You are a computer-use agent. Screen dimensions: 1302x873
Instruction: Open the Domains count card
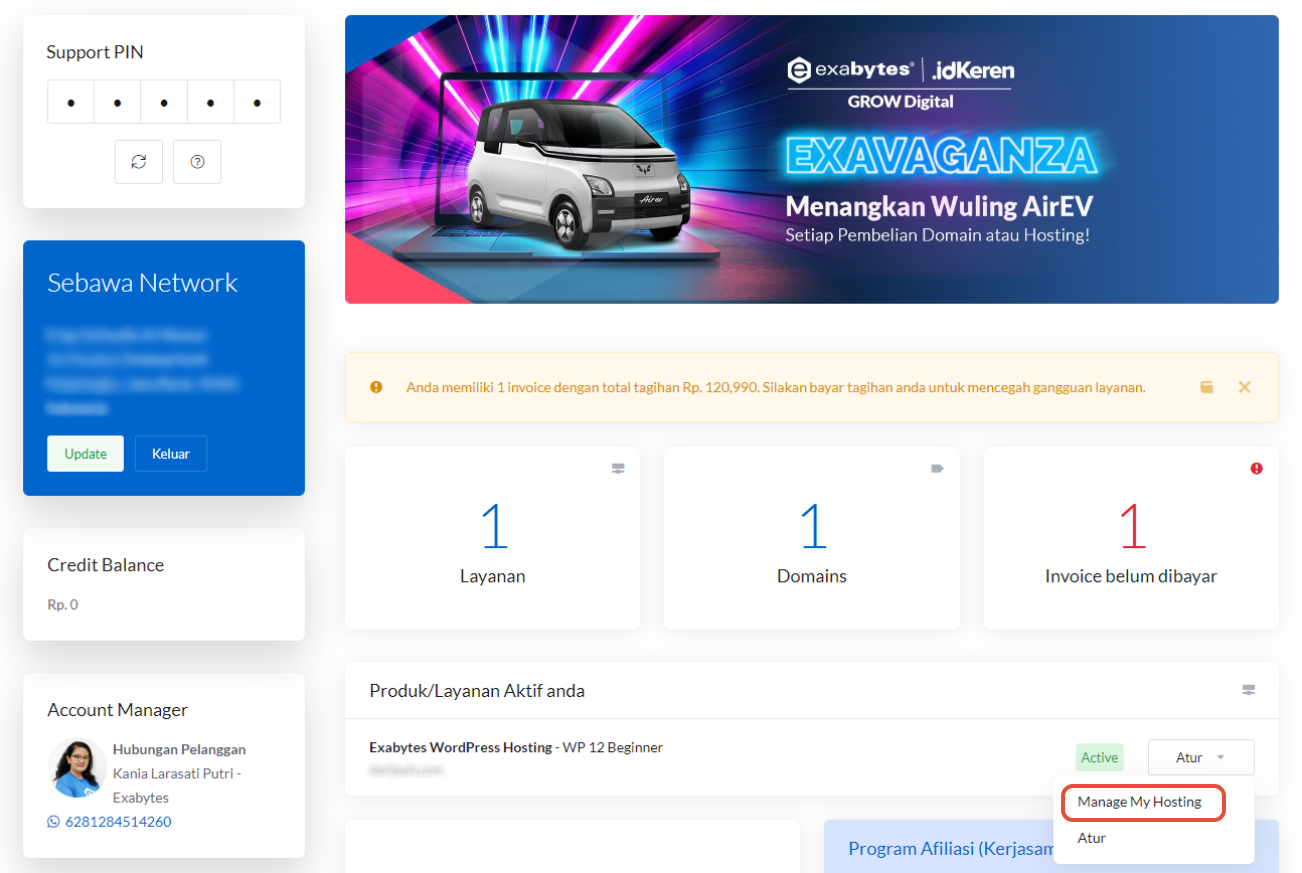pyautogui.click(x=812, y=538)
